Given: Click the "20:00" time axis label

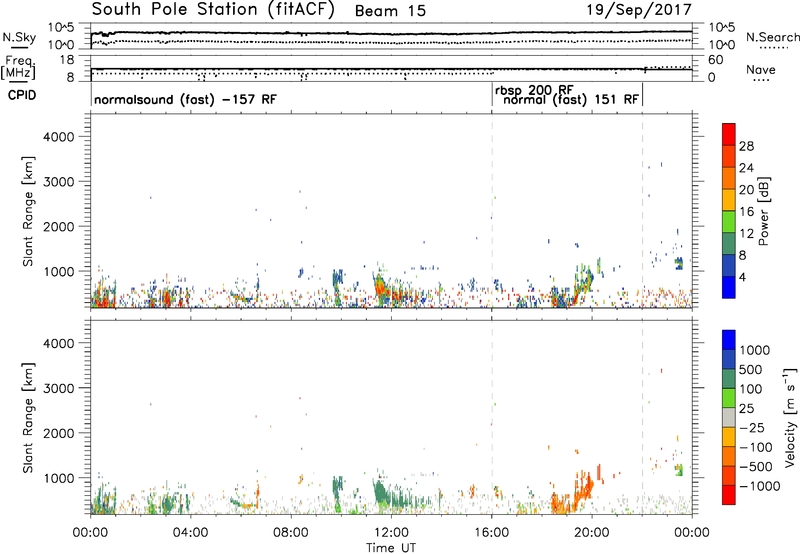Looking at the screenshot, I should 592,533.
